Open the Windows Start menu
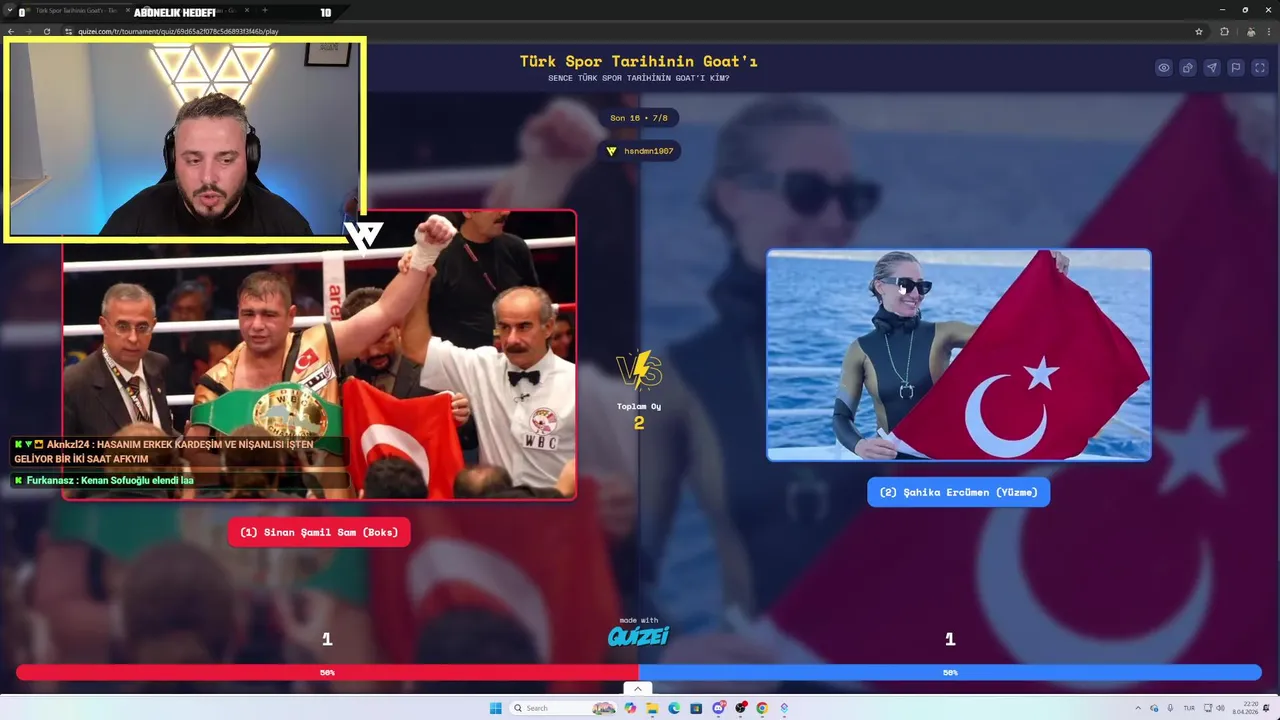 point(495,708)
